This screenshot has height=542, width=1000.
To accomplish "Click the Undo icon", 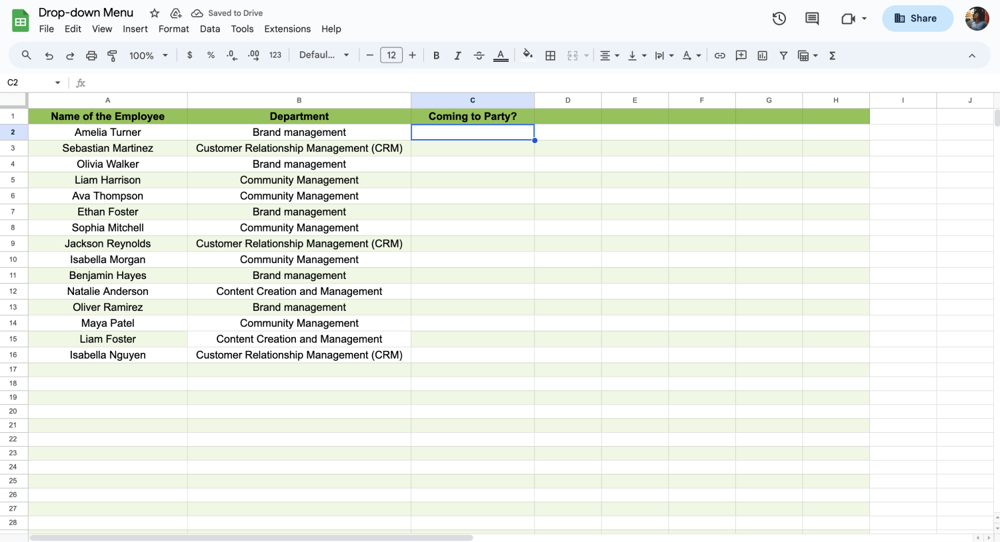I will (x=48, y=55).
